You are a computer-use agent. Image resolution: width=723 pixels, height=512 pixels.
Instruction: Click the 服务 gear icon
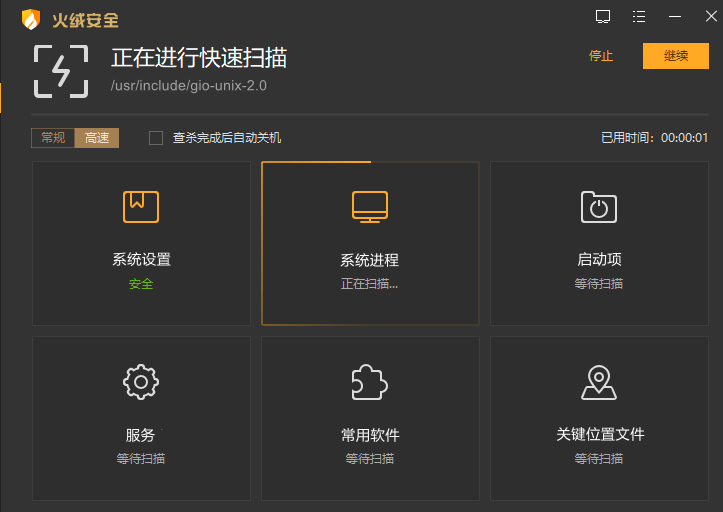click(x=141, y=382)
